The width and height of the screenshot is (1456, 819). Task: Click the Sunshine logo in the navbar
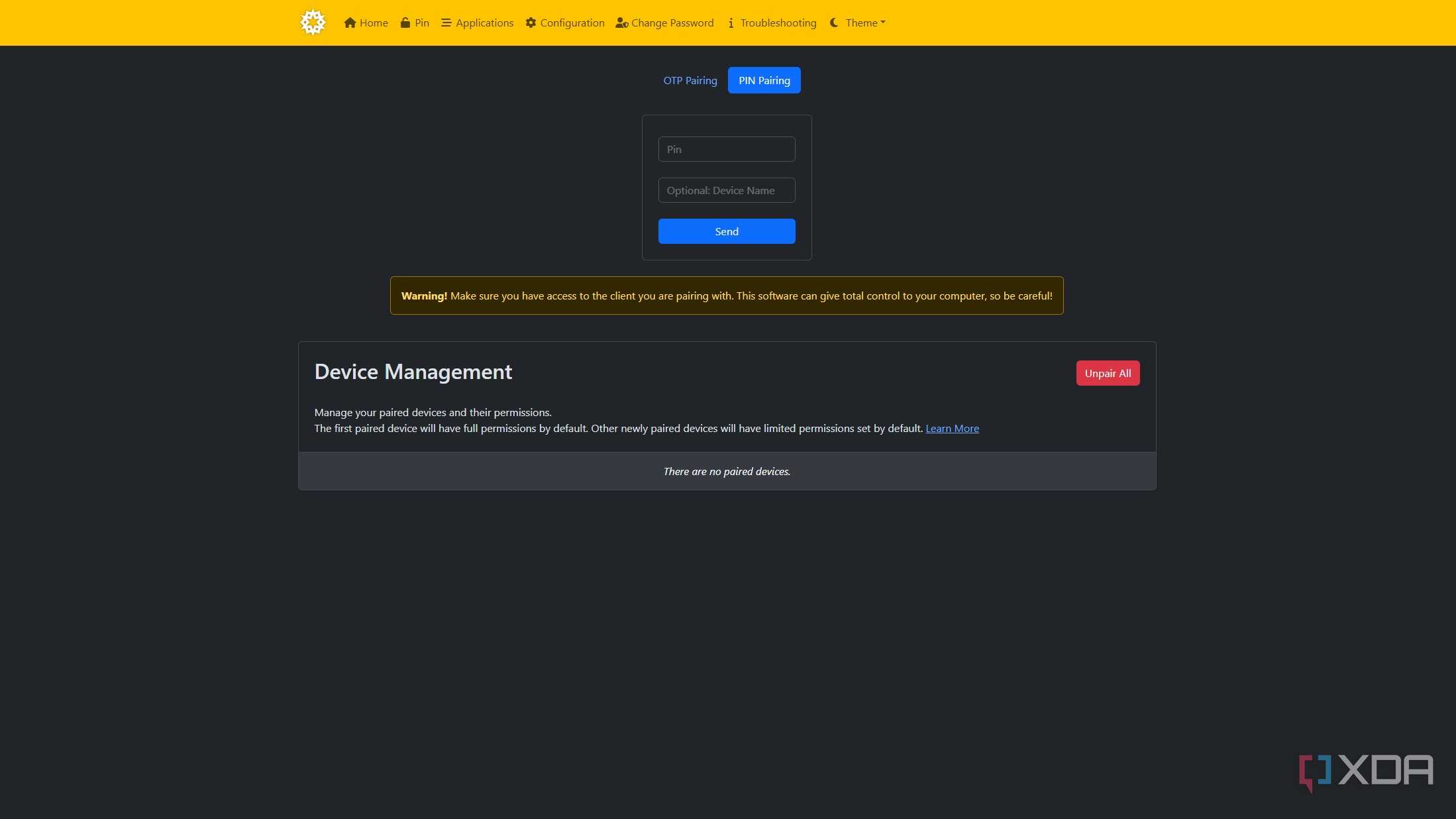pyautogui.click(x=313, y=23)
